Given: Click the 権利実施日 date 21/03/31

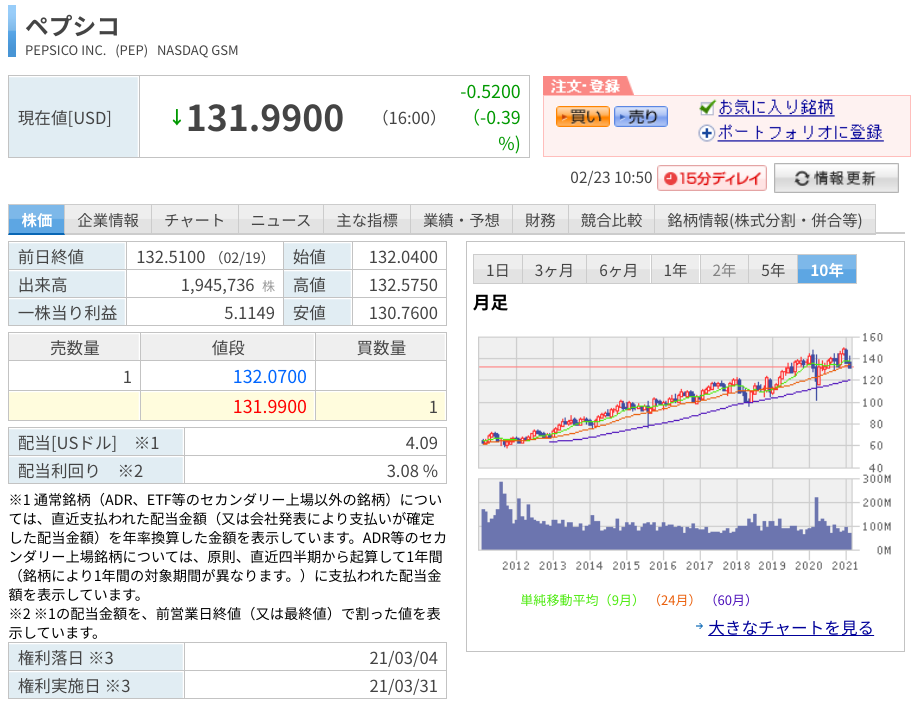Looking at the screenshot, I should coord(403,686).
